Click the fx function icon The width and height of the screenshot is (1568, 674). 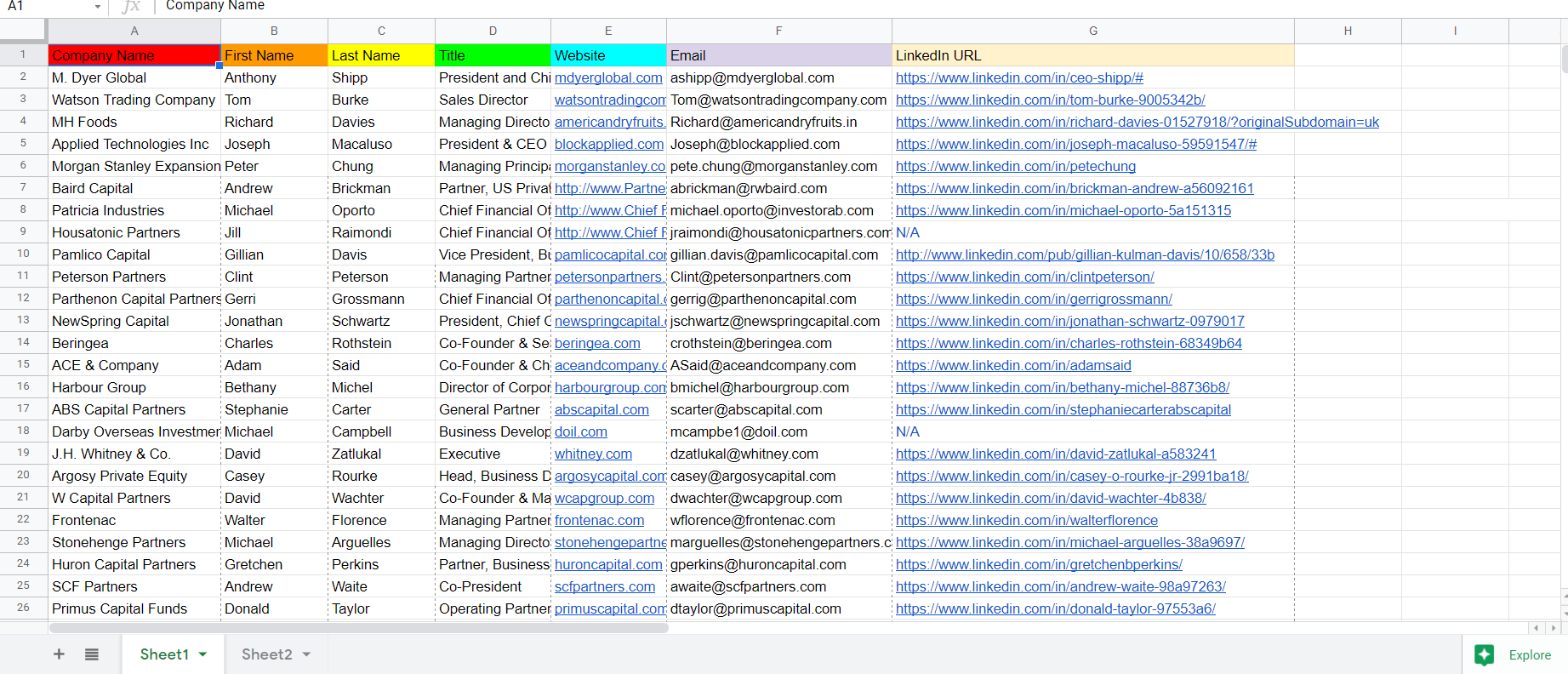tap(130, 7)
